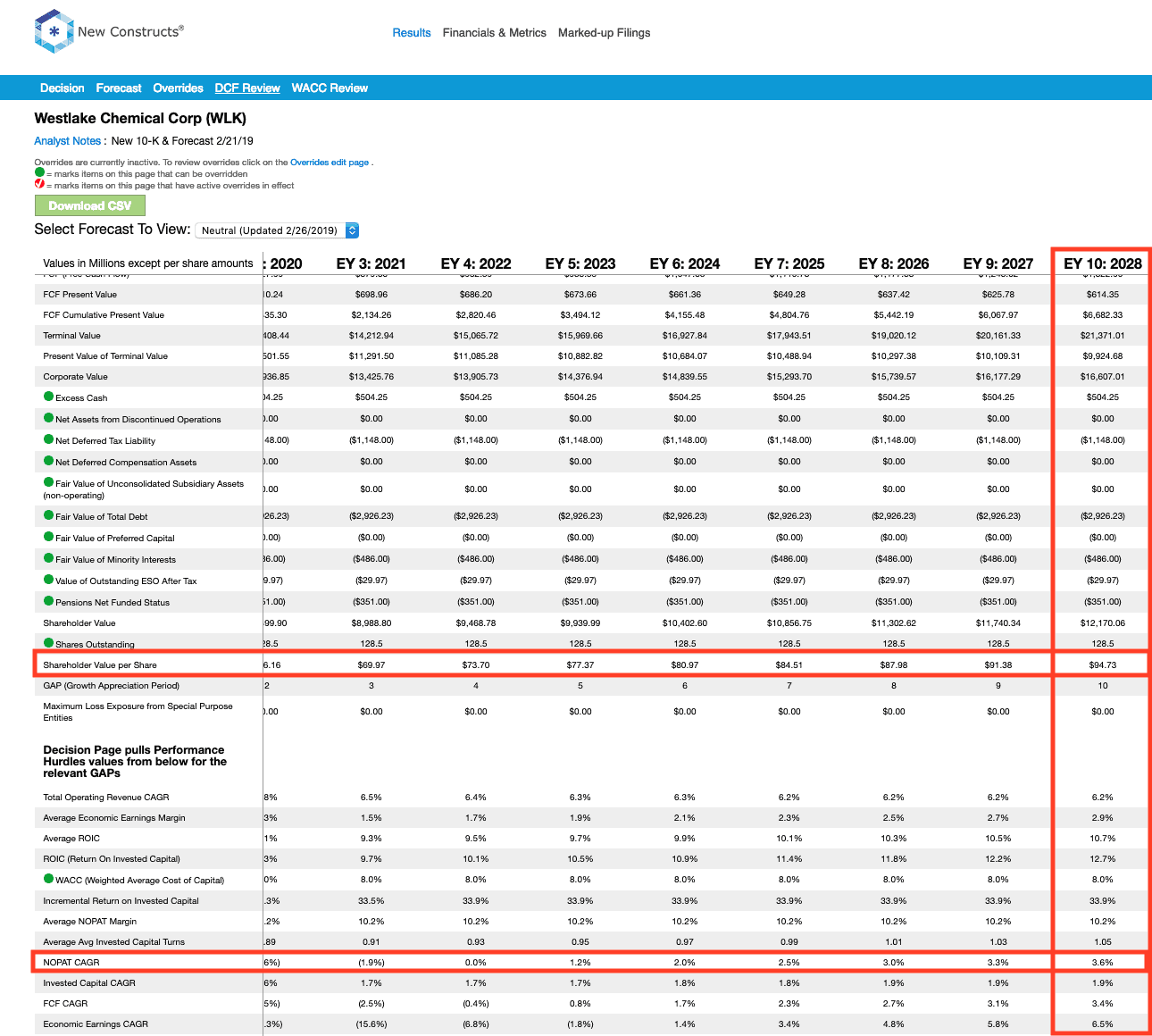Screen dimensions: 1152x1036
Task: Open the Select Forecast To View dropdown
Action: tap(277, 230)
